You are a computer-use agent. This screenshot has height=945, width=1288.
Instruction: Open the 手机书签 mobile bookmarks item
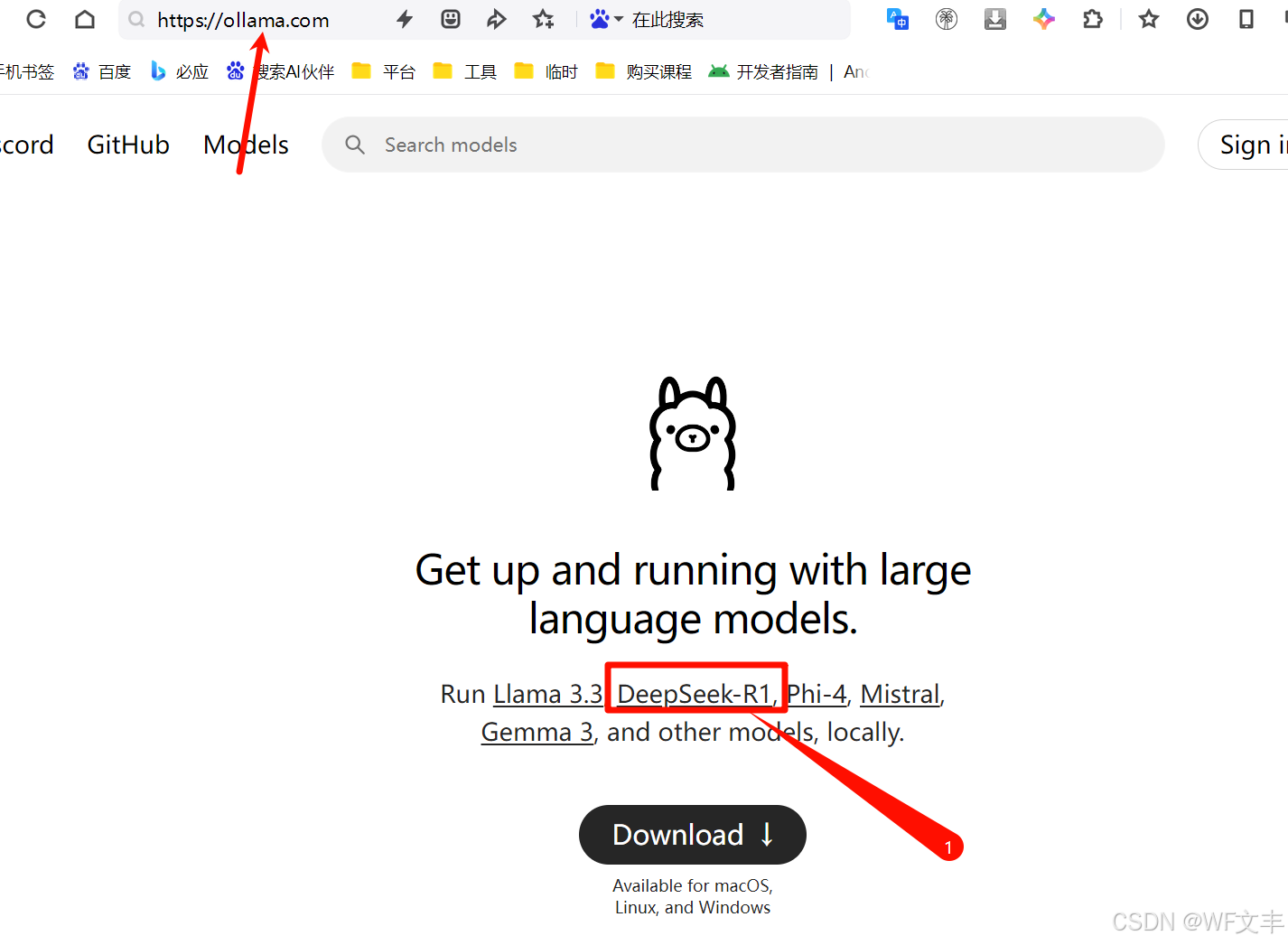tap(27, 71)
